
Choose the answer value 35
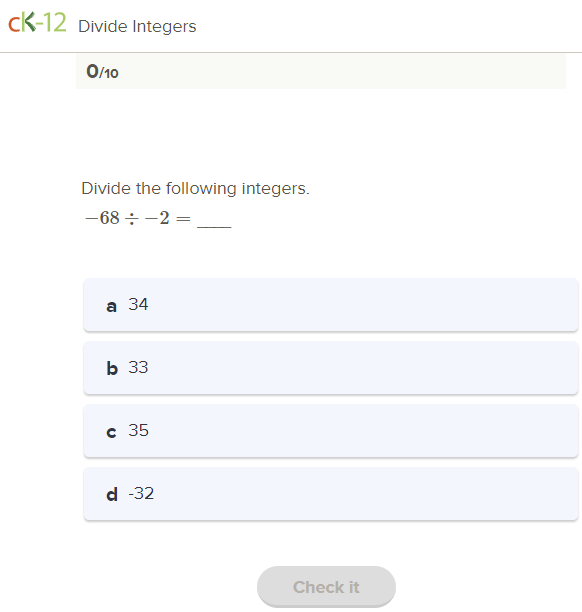coord(139,430)
